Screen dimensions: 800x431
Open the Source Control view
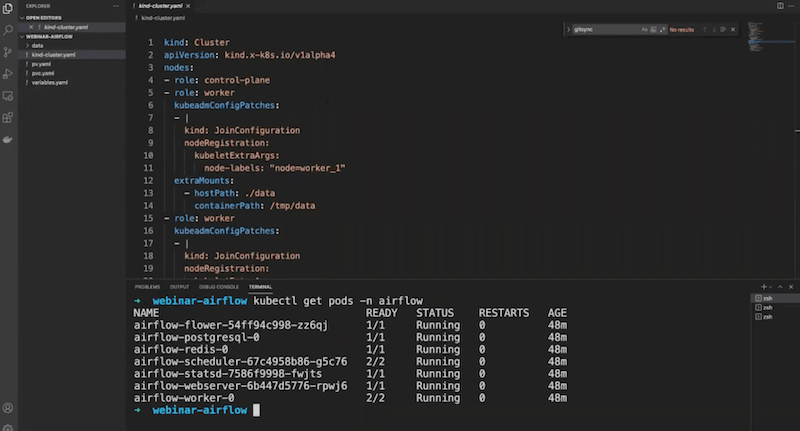coord(8,52)
